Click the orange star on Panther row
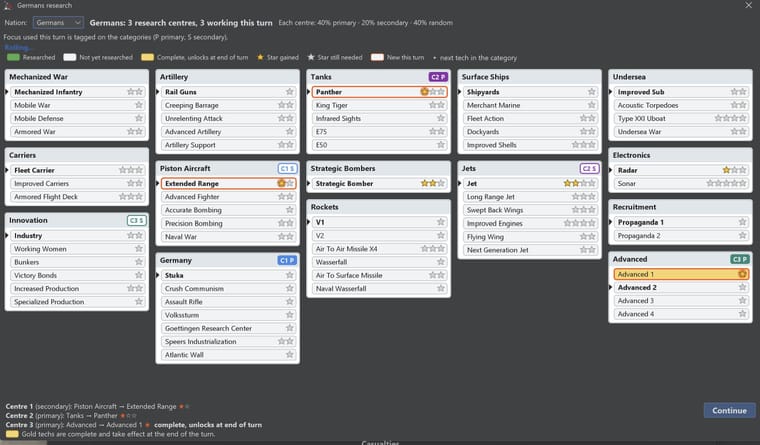 click(x=425, y=92)
